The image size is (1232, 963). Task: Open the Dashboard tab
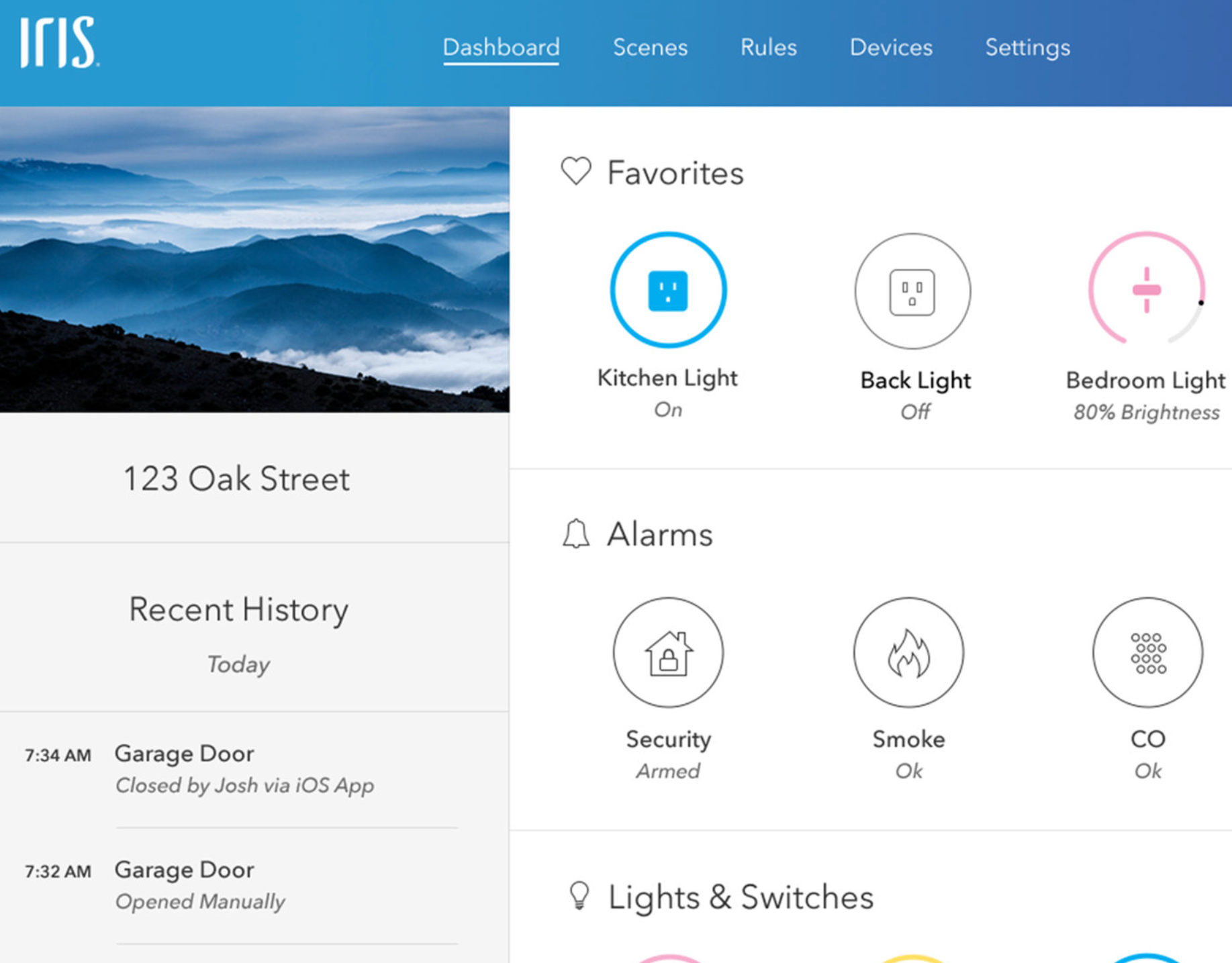click(x=501, y=48)
